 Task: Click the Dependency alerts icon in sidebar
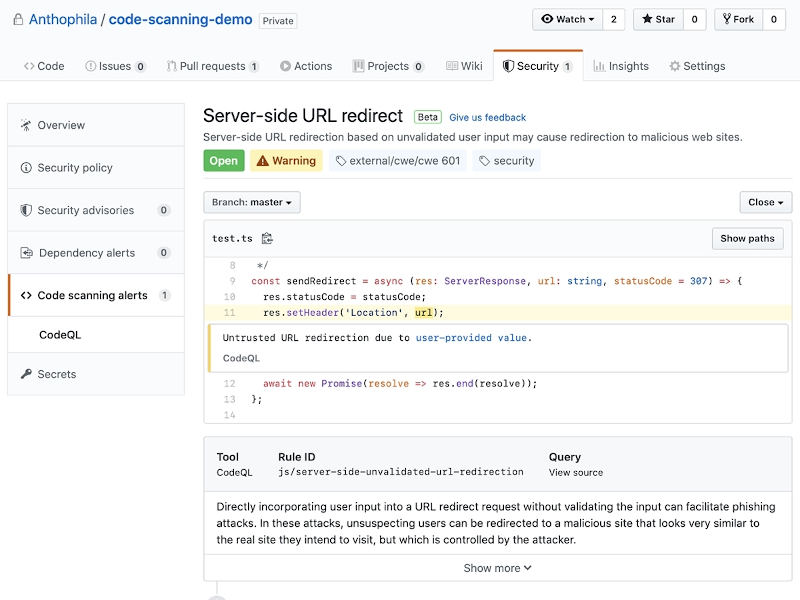(27, 253)
